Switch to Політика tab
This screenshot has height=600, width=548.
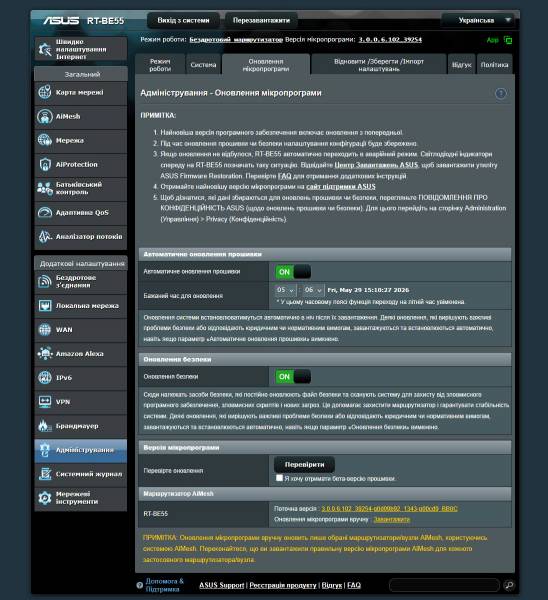tap(494, 65)
